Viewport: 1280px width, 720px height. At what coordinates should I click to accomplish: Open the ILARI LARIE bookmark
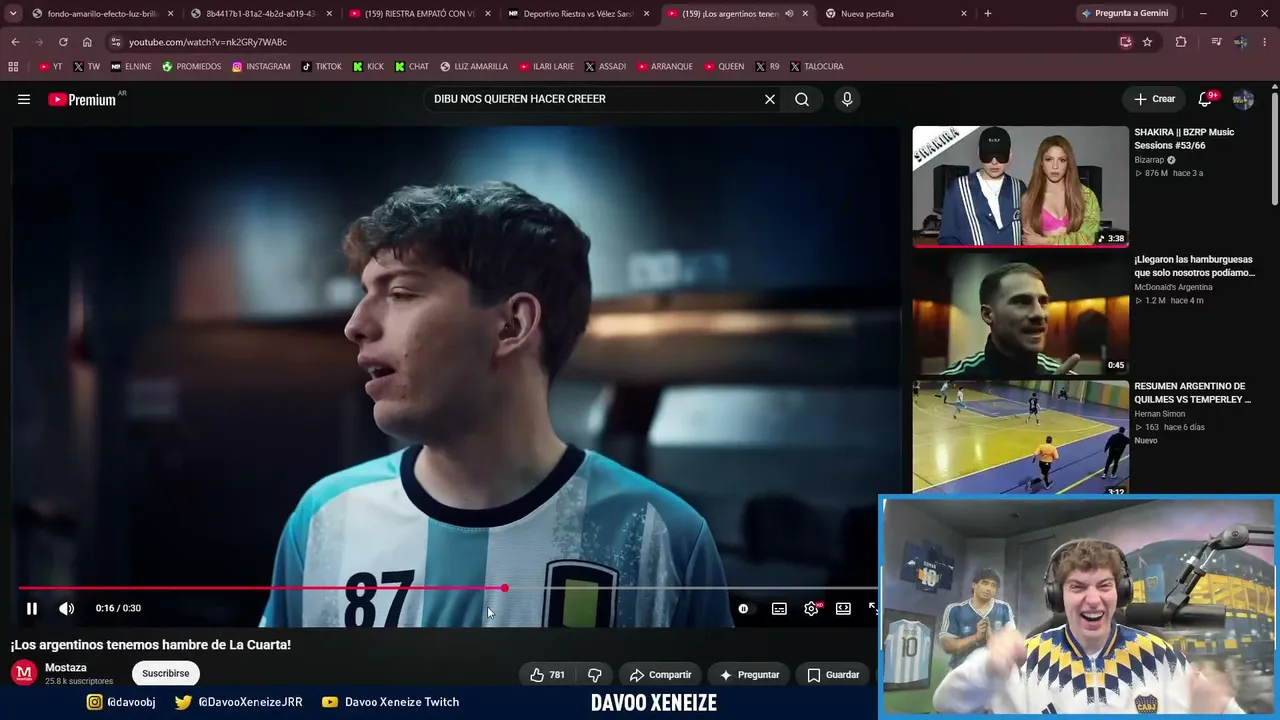click(546, 67)
